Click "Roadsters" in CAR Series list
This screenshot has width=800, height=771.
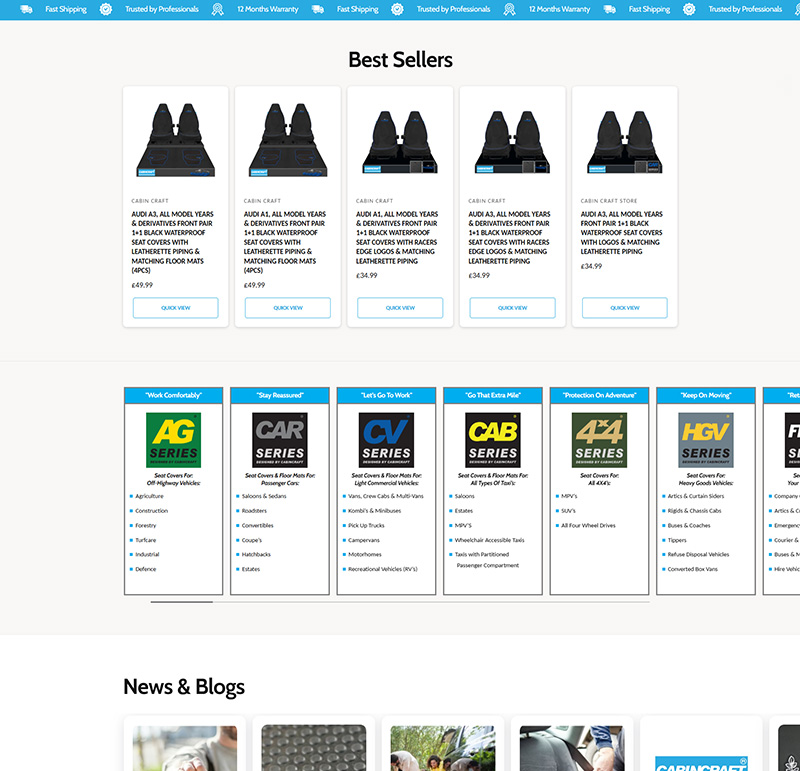pyautogui.click(x=254, y=511)
